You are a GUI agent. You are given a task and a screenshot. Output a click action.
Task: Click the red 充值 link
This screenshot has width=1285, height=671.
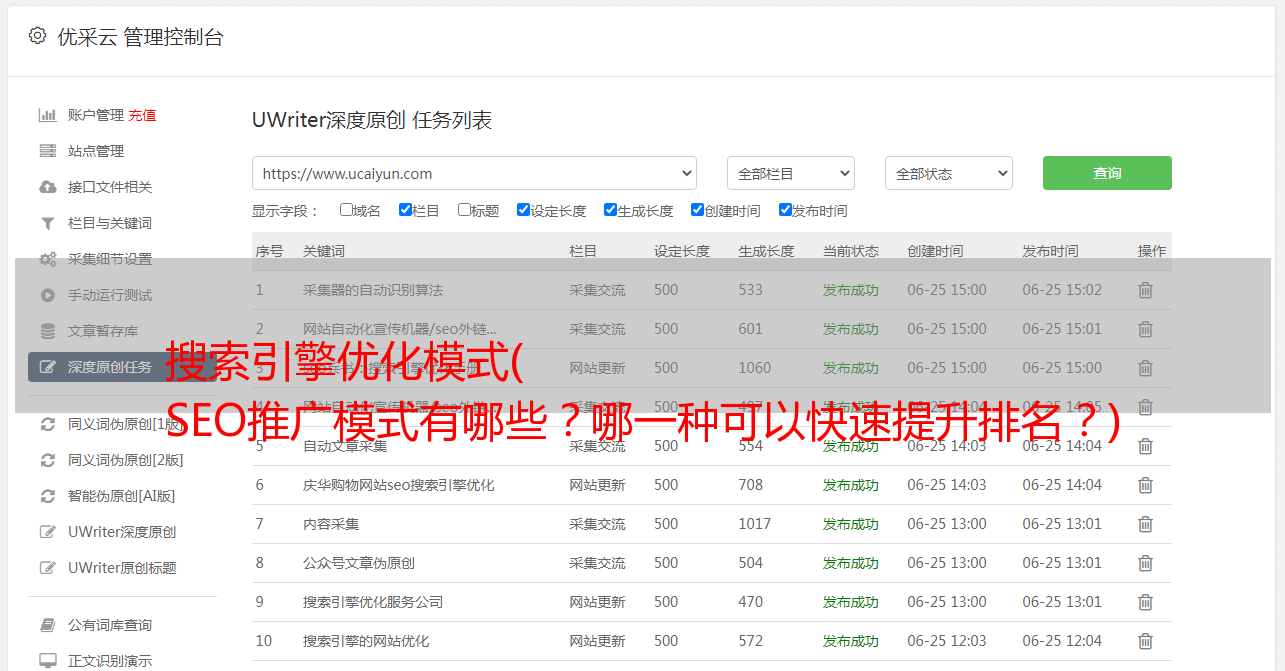pyautogui.click(x=142, y=115)
